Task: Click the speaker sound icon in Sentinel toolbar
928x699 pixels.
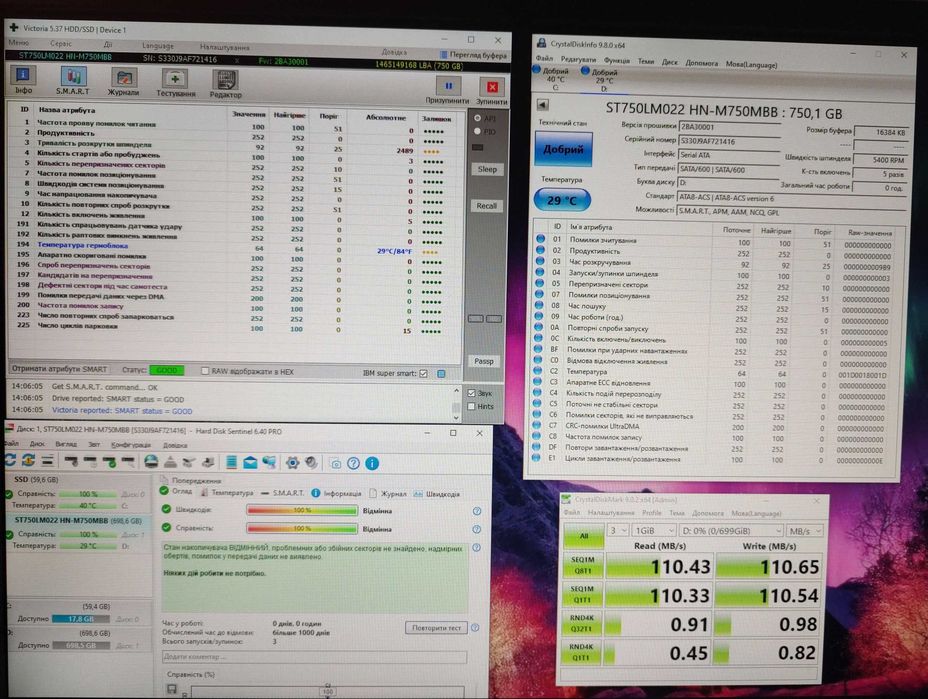Action: [x=311, y=463]
